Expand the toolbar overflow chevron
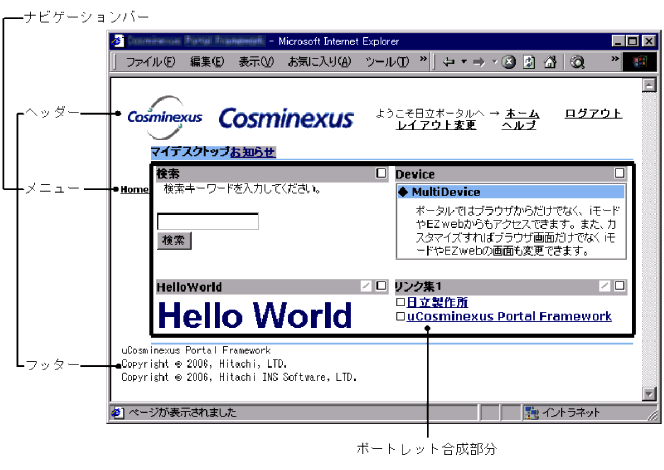The image size is (664, 470). click(x=615, y=59)
